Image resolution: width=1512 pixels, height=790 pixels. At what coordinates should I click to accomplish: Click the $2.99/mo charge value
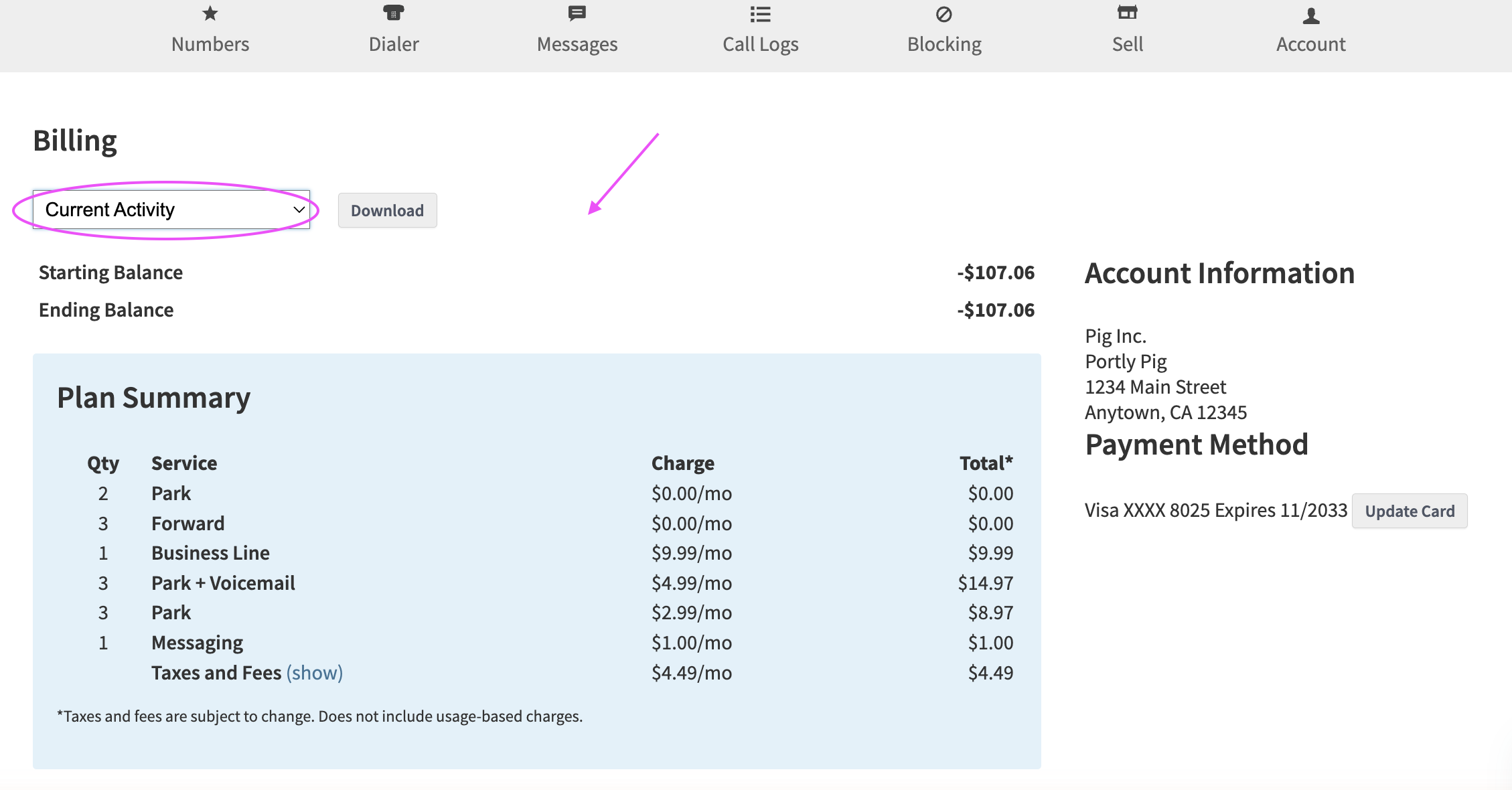click(692, 613)
